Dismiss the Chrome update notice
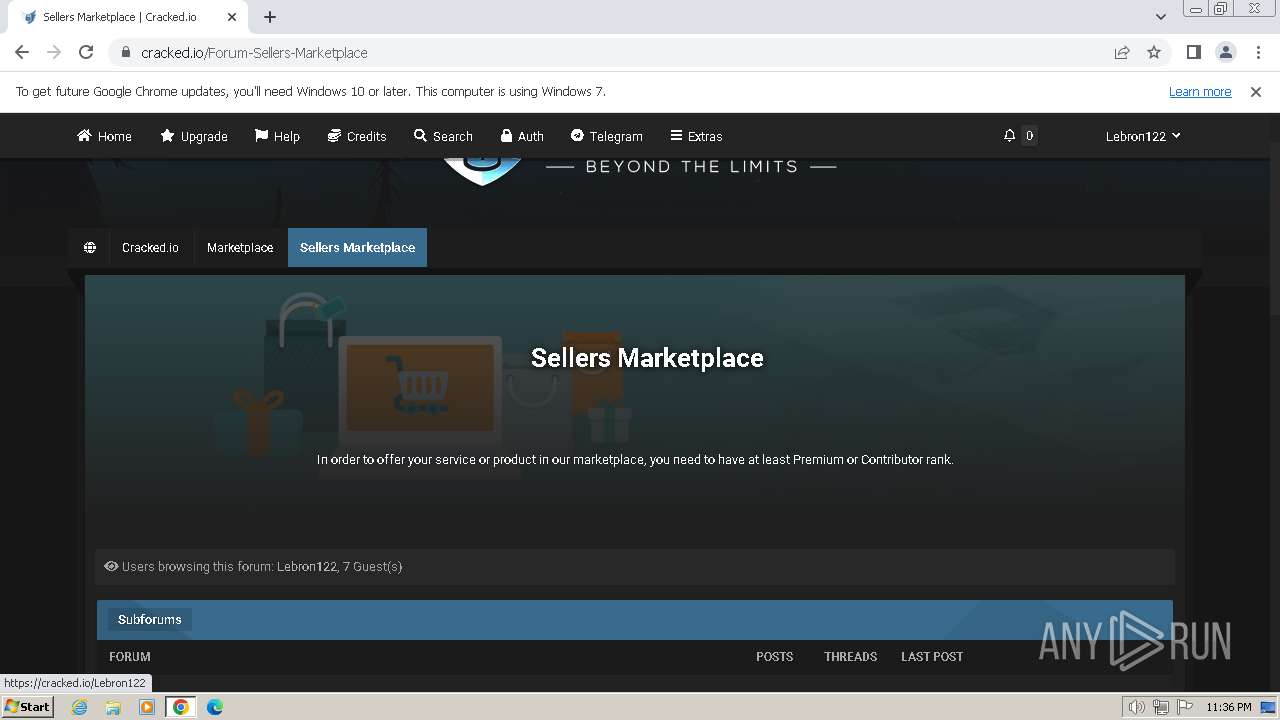This screenshot has height=720, width=1280. [x=1256, y=92]
